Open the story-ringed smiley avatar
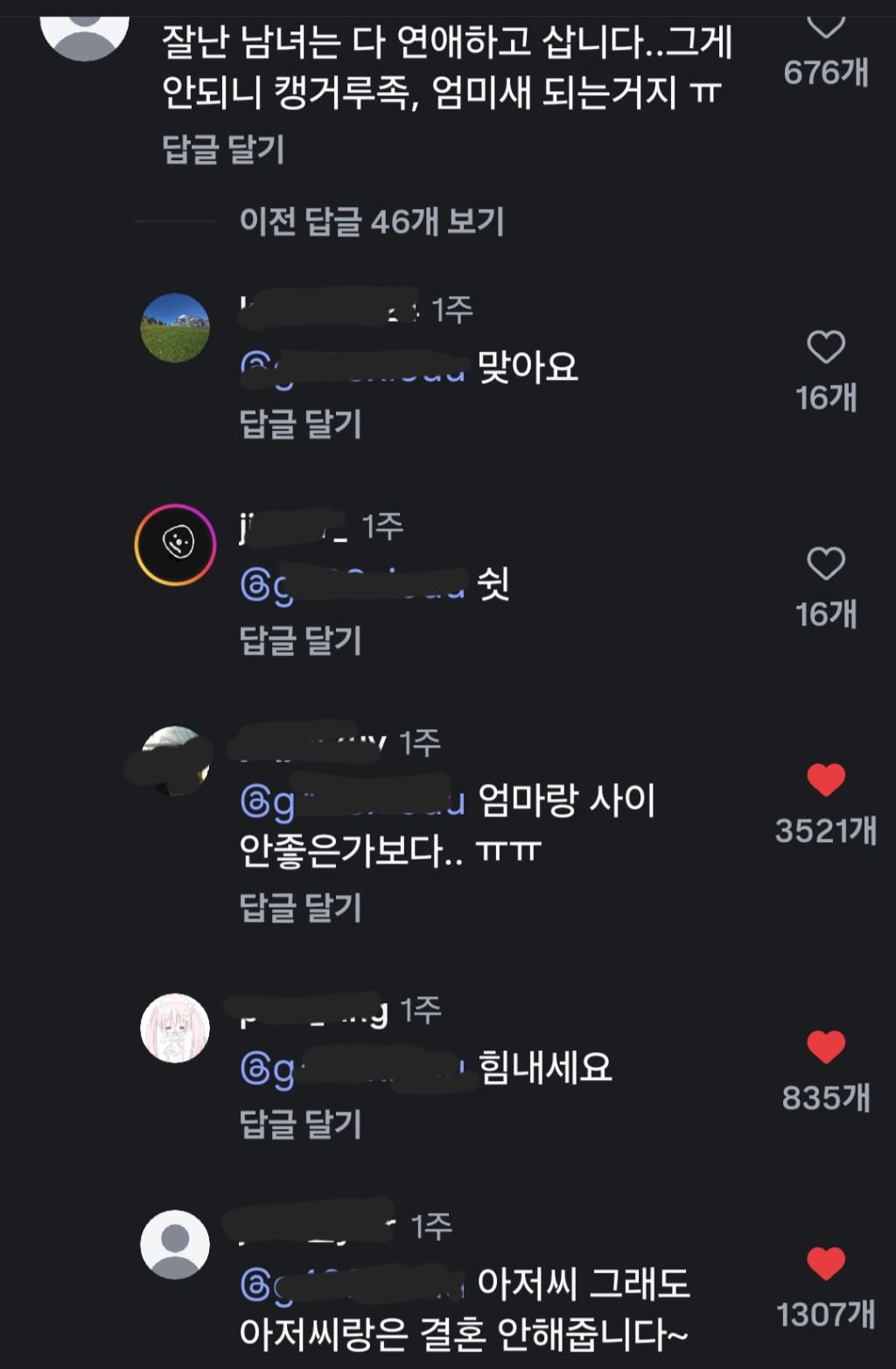This screenshot has height=1369, width=896. (175, 544)
